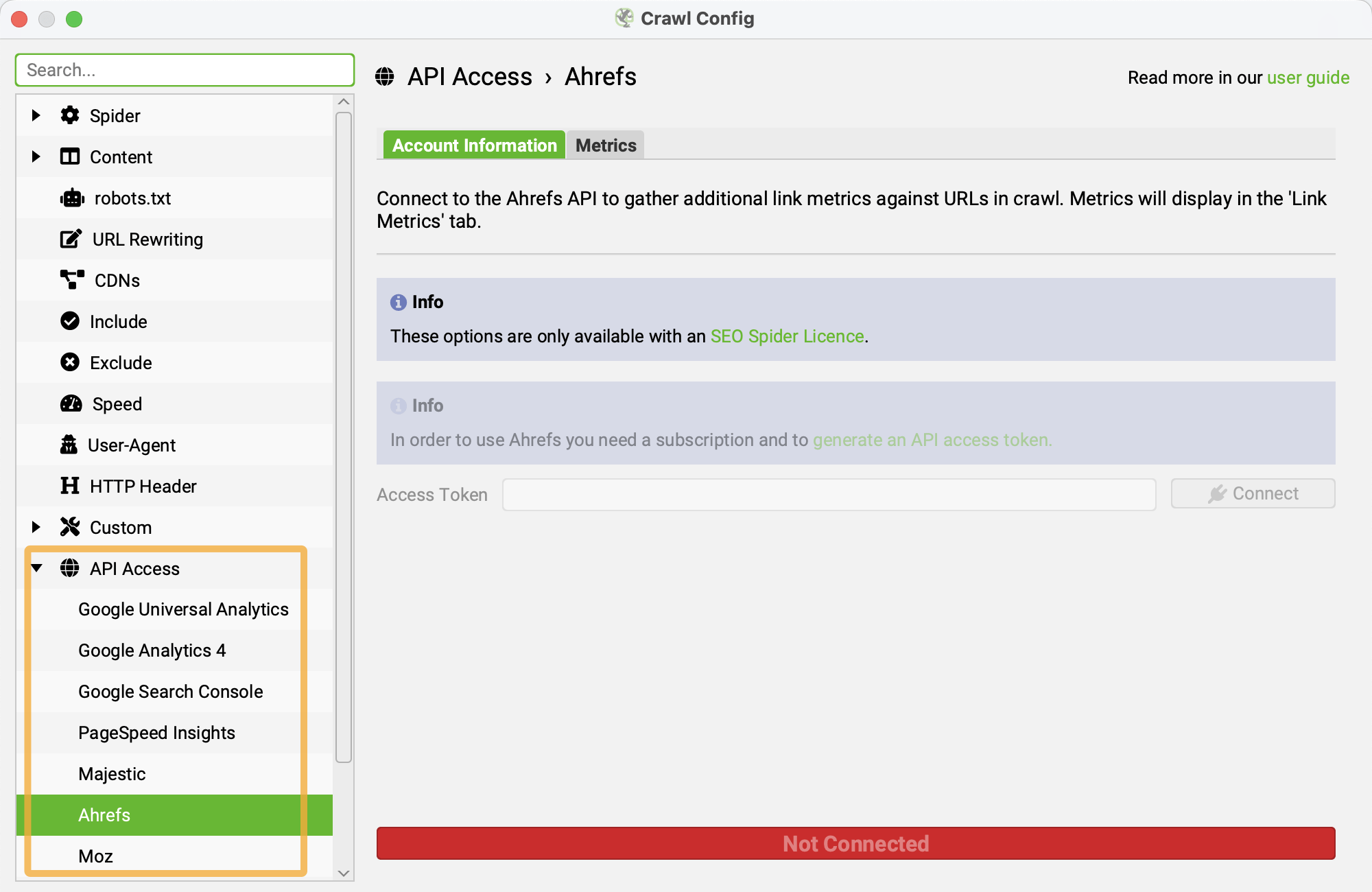Image resolution: width=1372 pixels, height=892 pixels.
Task: Click the sidebar scroll down arrow
Action: click(x=344, y=873)
